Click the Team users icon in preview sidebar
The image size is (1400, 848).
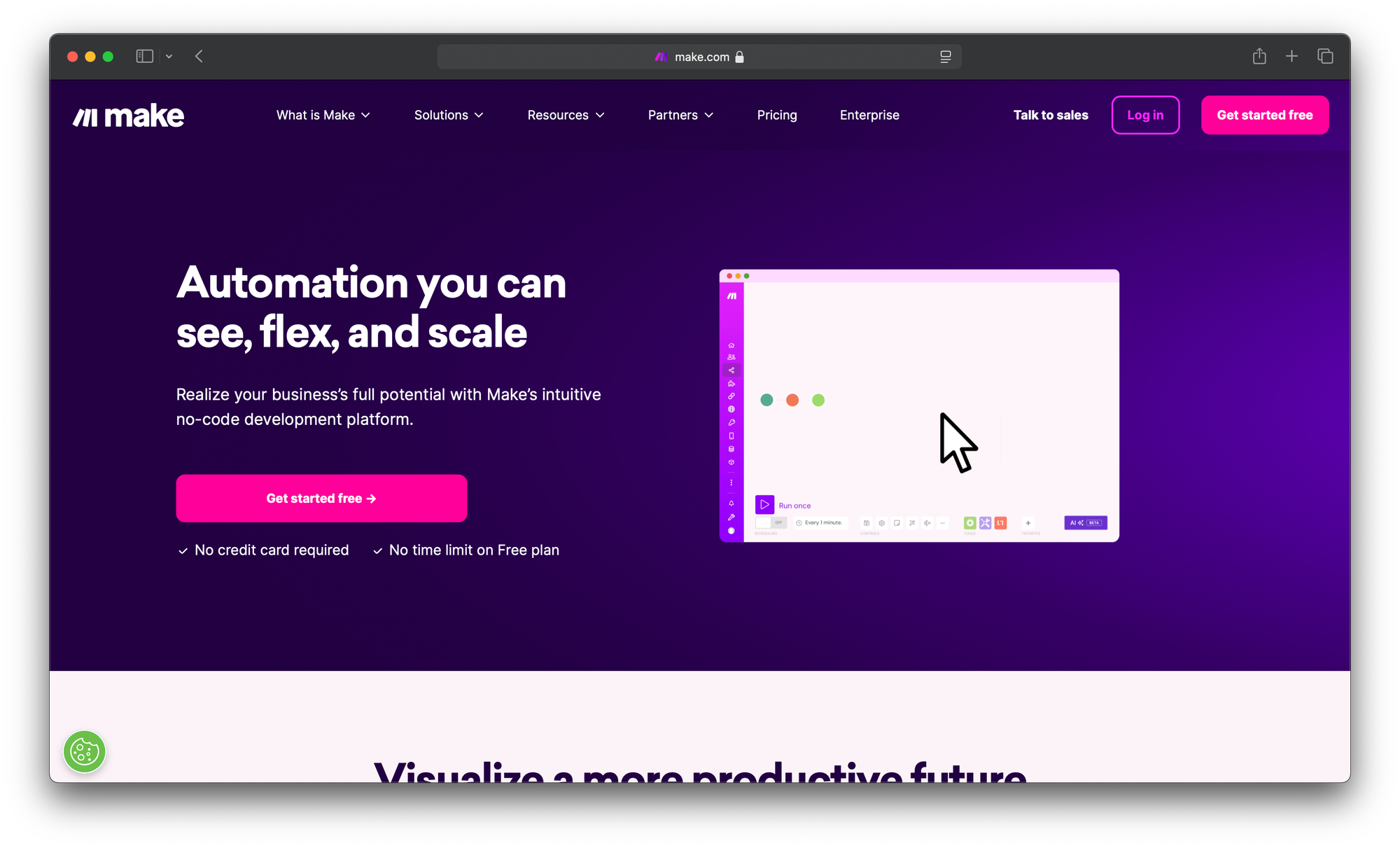(731, 357)
